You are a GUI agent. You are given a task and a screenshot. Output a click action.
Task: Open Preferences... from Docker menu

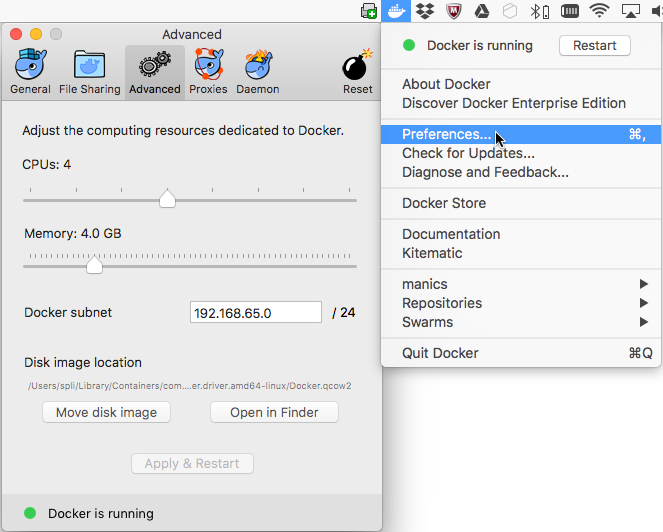521,134
